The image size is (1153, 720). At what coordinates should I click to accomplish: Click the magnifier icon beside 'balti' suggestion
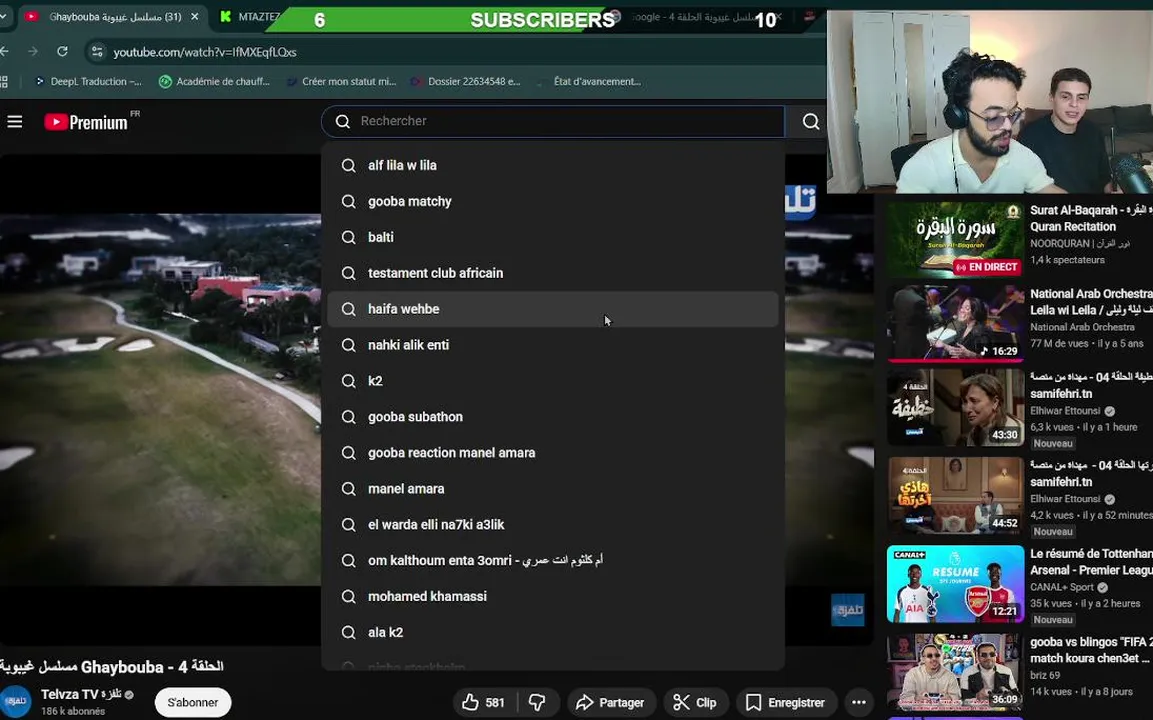click(349, 238)
